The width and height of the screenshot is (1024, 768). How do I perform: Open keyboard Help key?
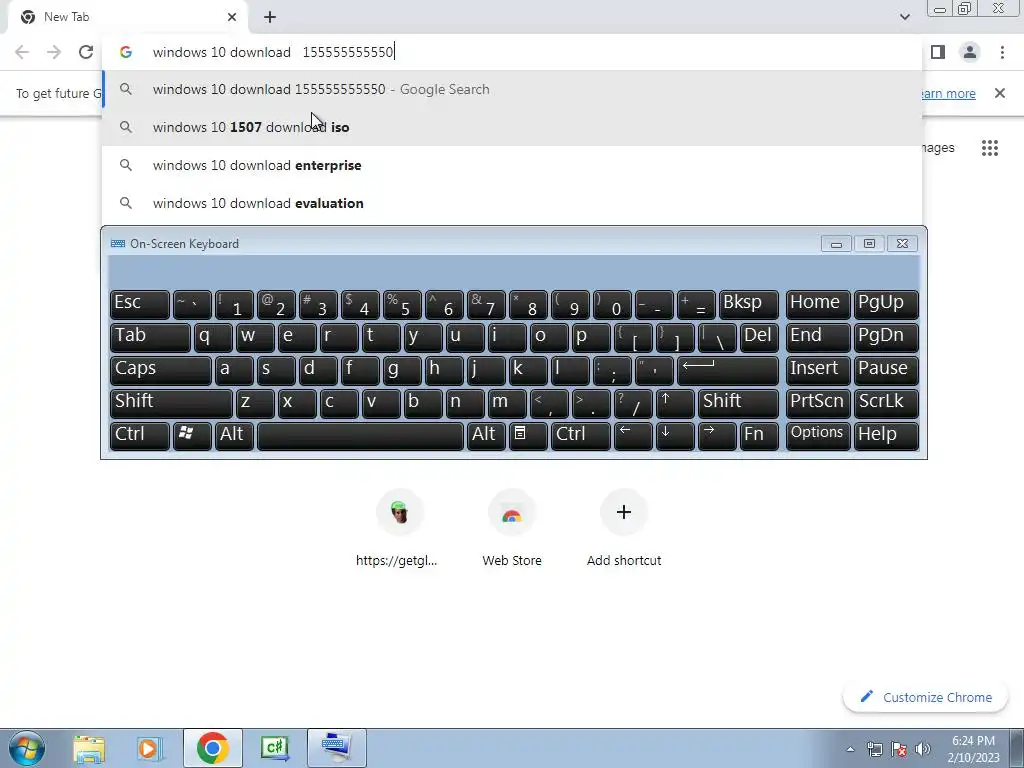[x=886, y=436]
